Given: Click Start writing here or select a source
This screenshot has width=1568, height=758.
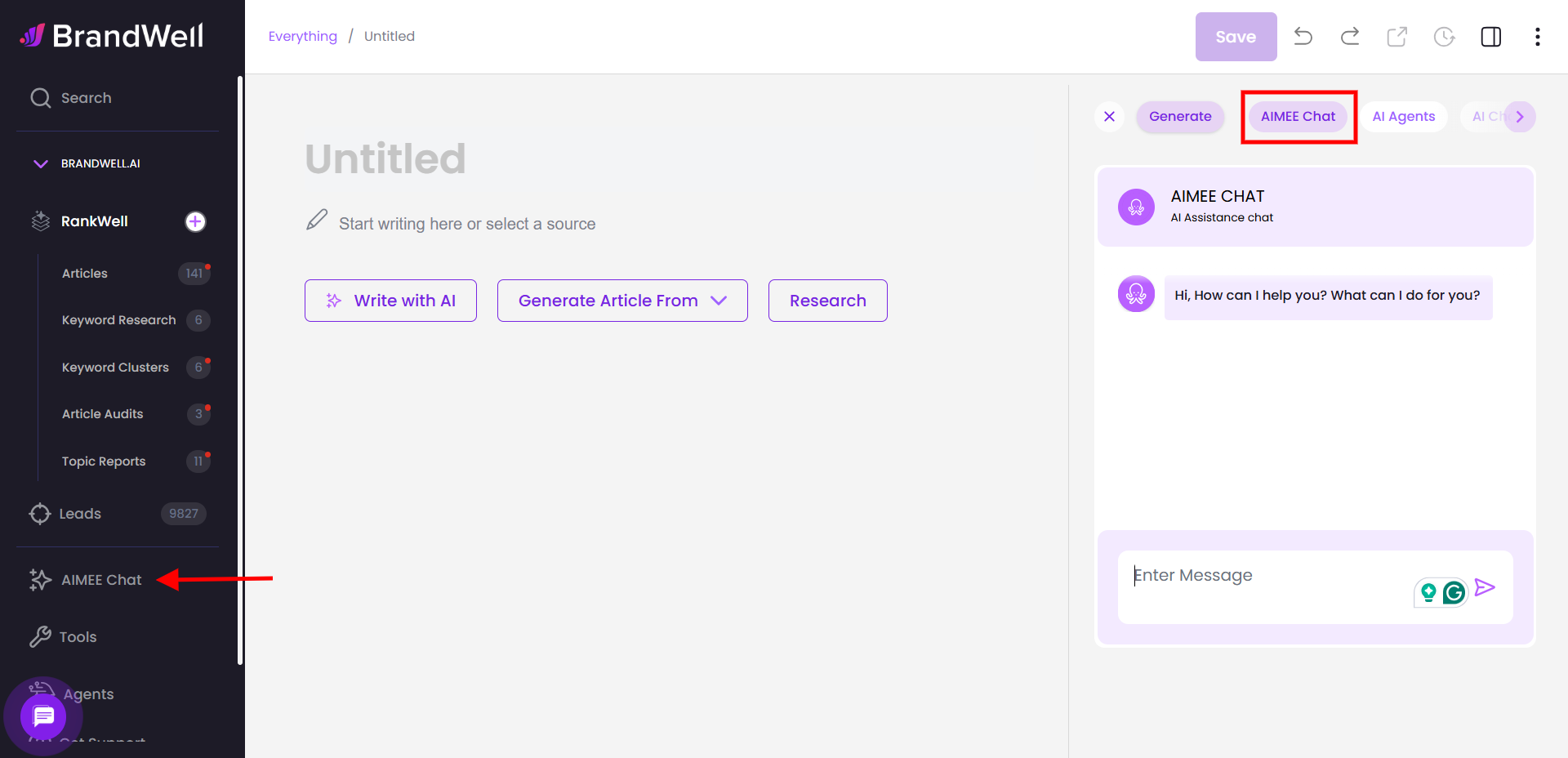Looking at the screenshot, I should pyautogui.click(x=467, y=224).
